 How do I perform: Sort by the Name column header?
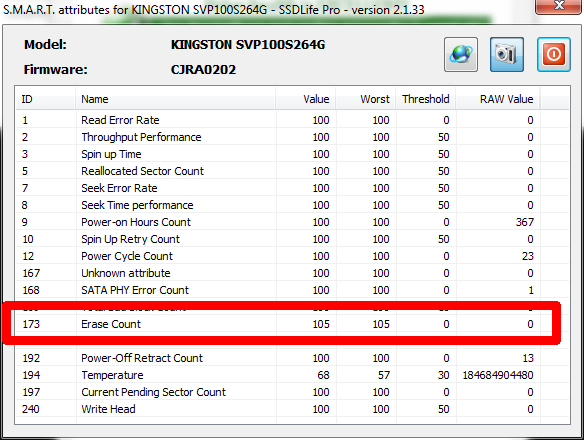[x=175, y=99]
